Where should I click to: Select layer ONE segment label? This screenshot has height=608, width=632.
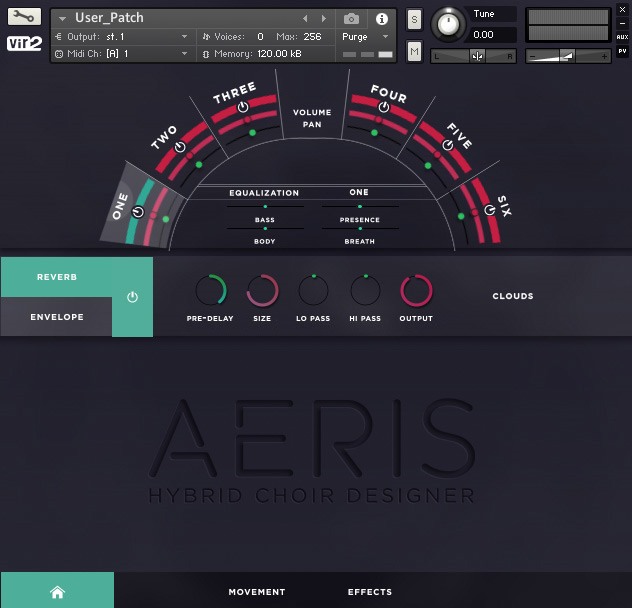120,207
